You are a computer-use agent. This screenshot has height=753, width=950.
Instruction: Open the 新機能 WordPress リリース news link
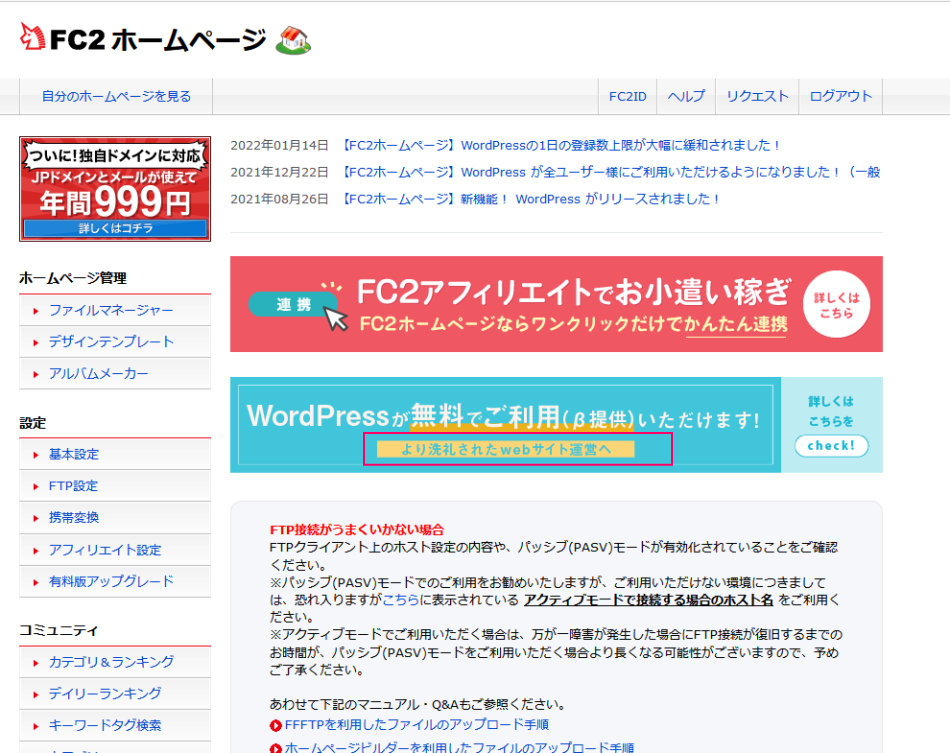[x=528, y=199]
